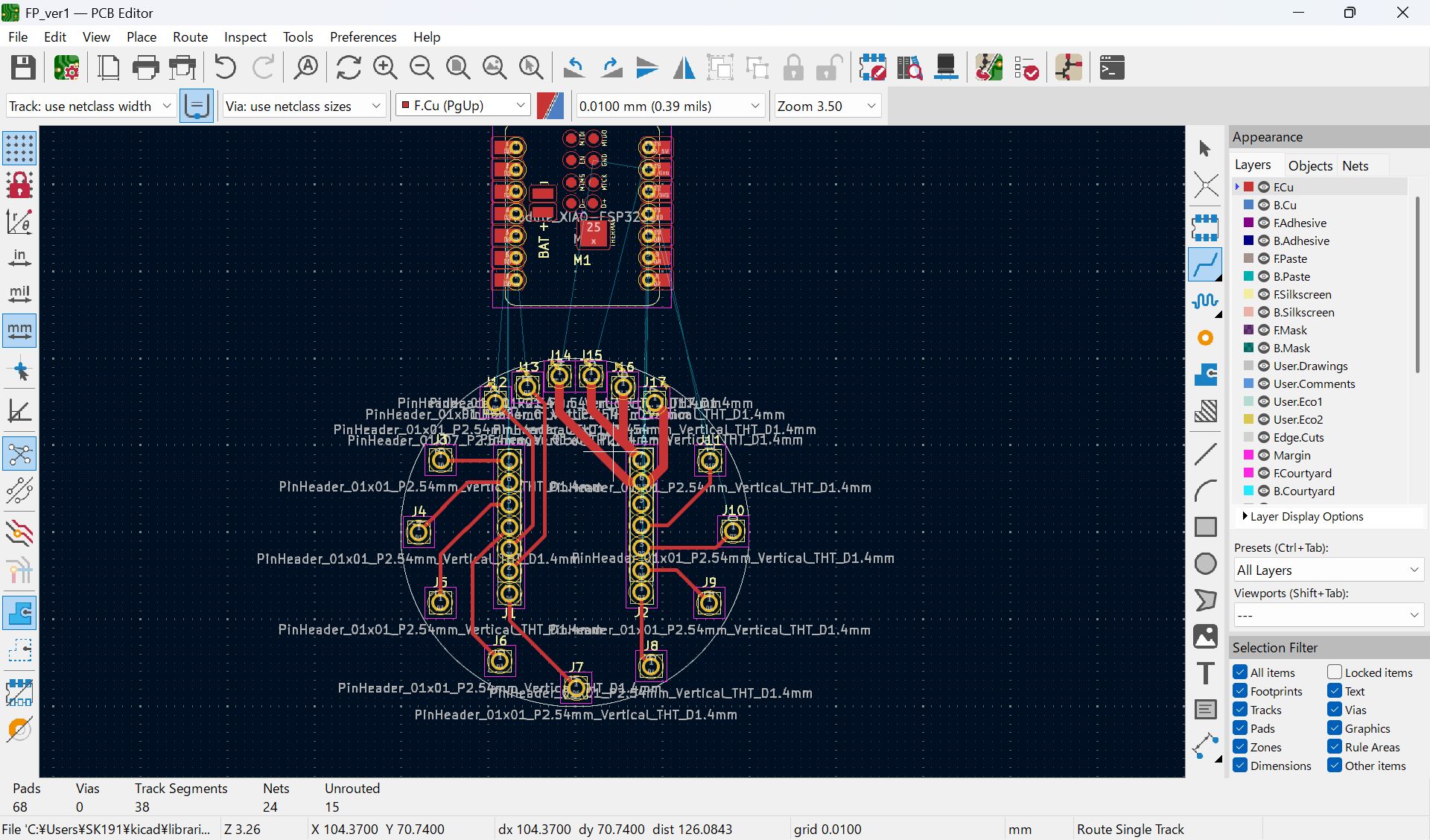Screen dimensions: 1430x840
Task: Open the Inspect menu
Action: point(245,36)
